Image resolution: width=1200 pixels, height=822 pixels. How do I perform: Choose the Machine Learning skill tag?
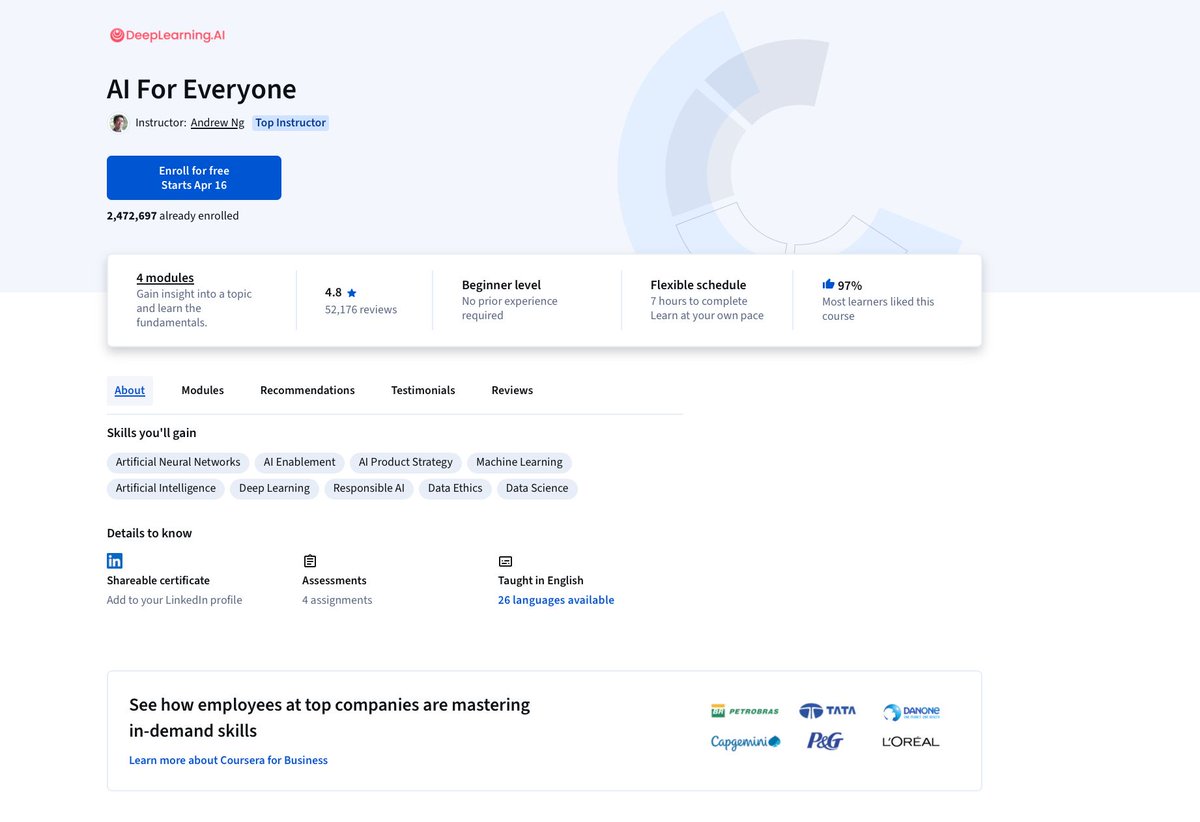[x=519, y=462]
